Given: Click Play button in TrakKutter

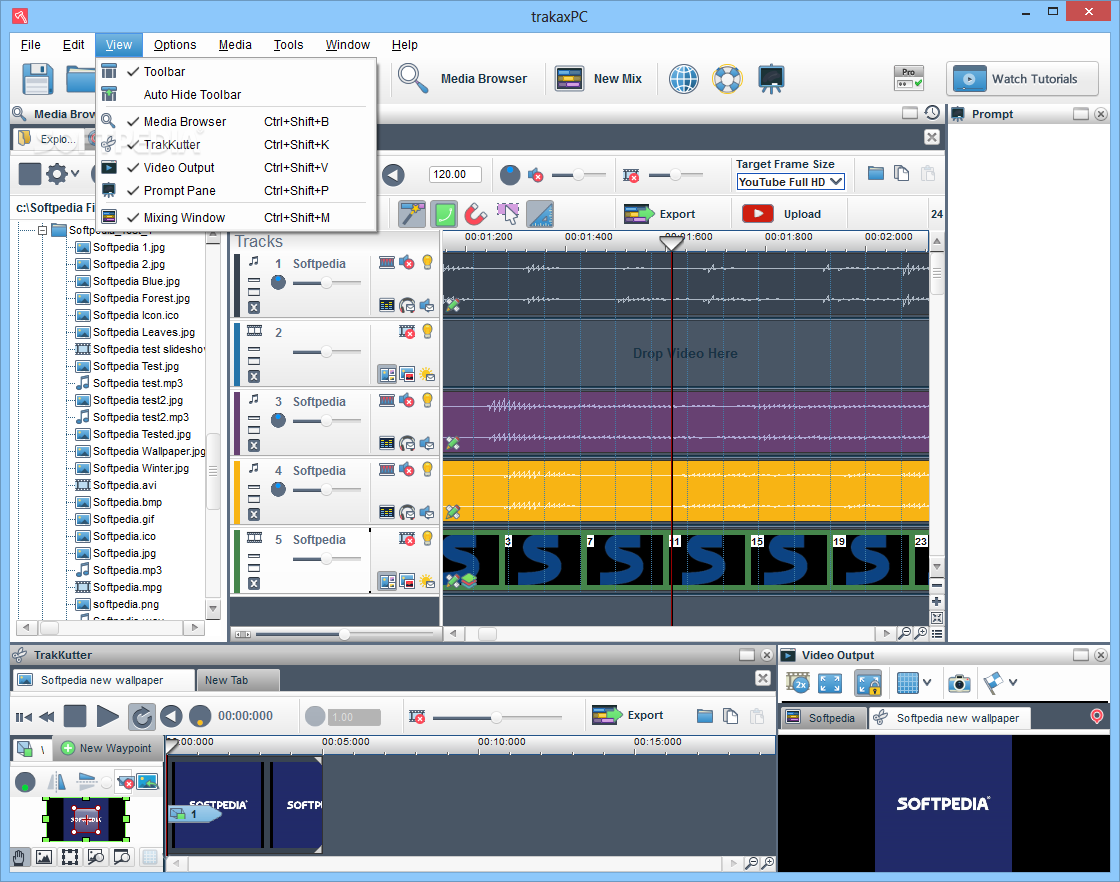Looking at the screenshot, I should point(108,716).
